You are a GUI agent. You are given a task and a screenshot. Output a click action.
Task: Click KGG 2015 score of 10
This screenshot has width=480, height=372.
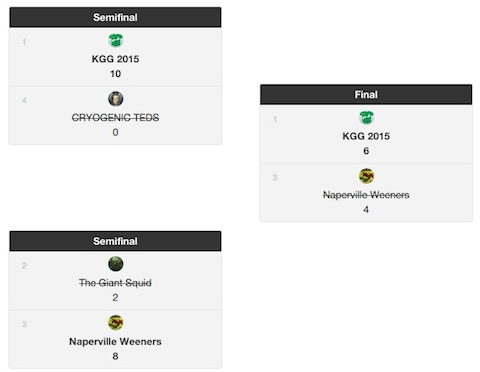(x=115, y=74)
